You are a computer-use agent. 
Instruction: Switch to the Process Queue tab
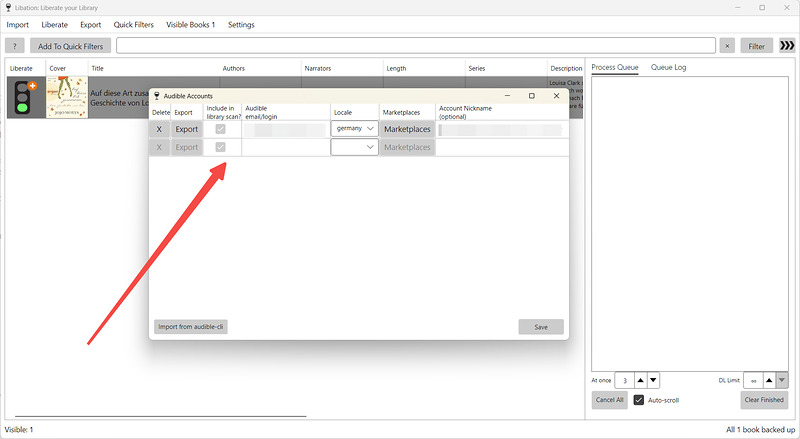click(x=615, y=67)
